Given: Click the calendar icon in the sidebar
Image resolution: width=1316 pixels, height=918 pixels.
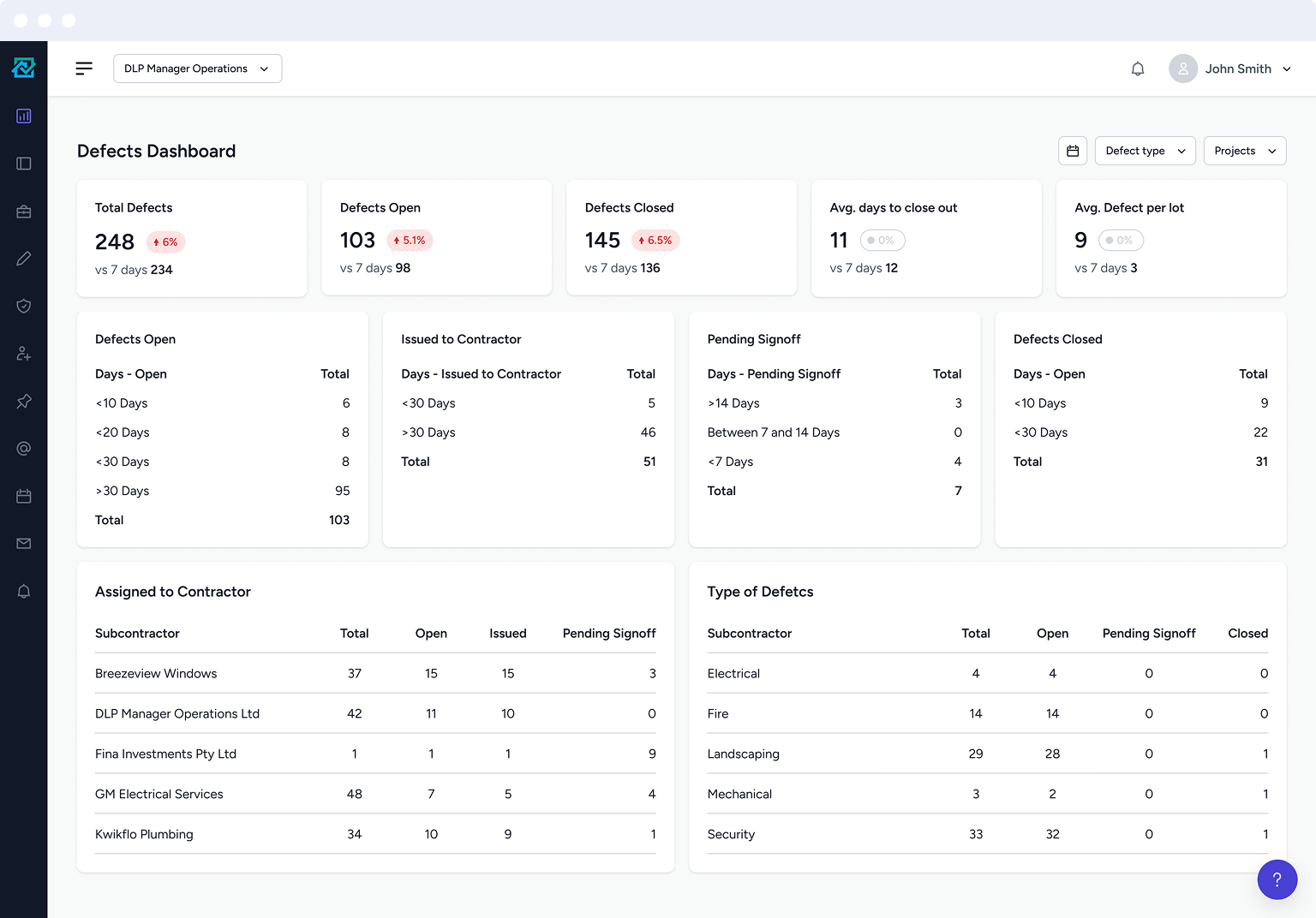Looking at the screenshot, I should (23, 495).
